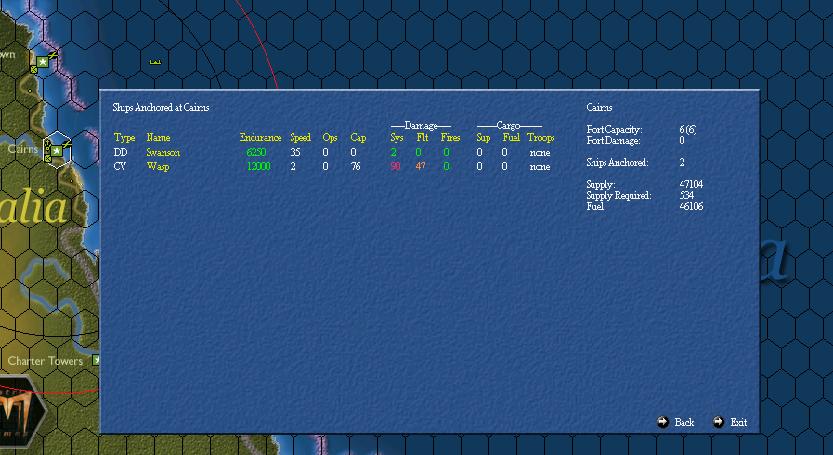Click the Flt damage column header

click(422, 138)
